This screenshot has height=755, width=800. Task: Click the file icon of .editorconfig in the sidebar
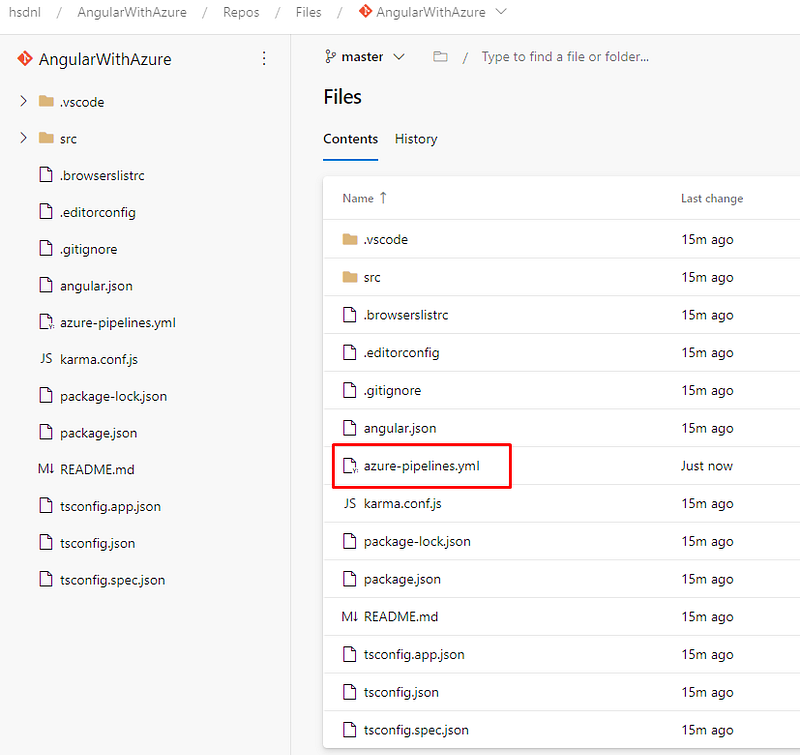[x=46, y=212]
